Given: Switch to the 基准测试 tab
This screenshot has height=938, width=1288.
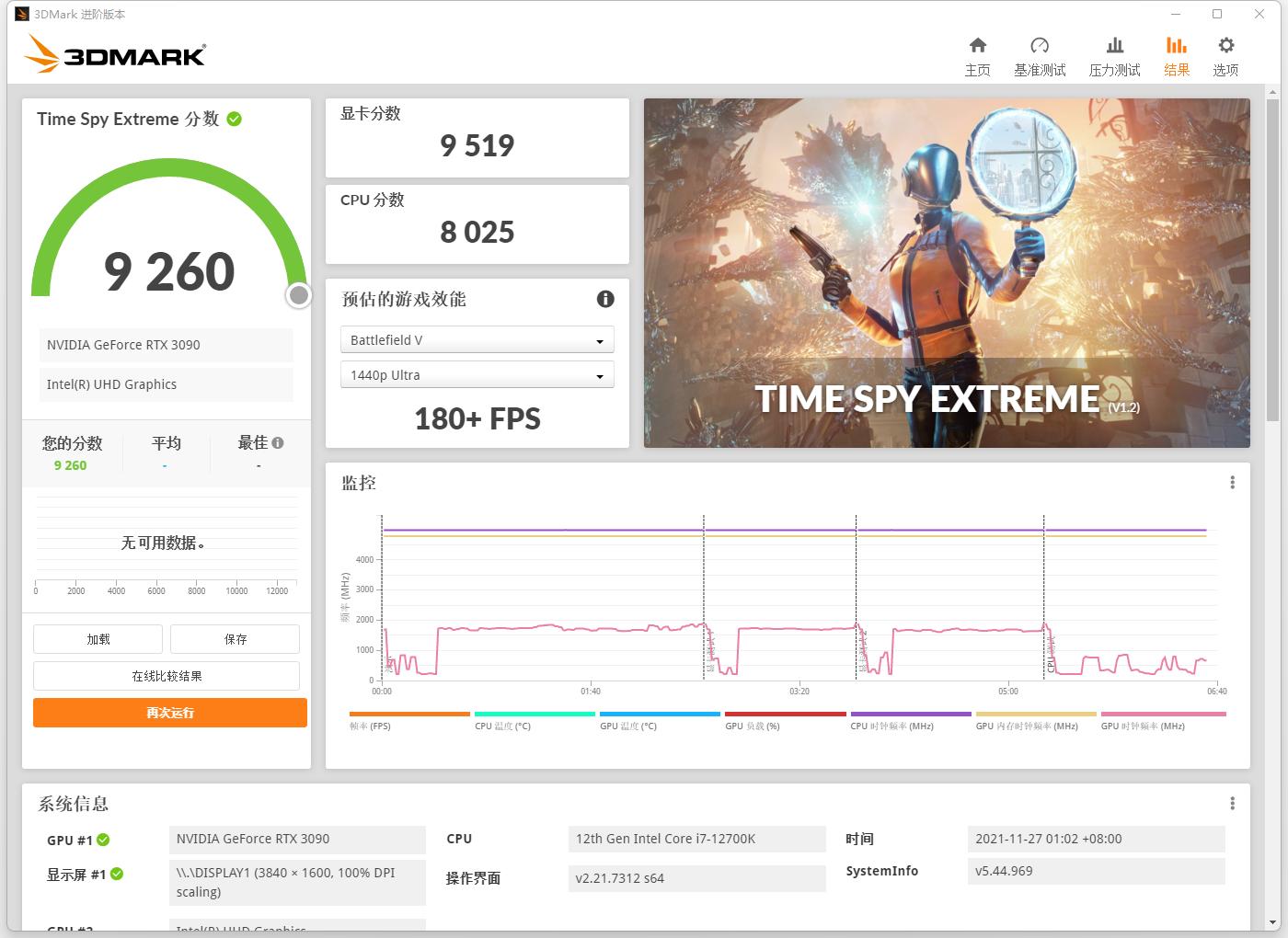Looking at the screenshot, I should (1040, 53).
